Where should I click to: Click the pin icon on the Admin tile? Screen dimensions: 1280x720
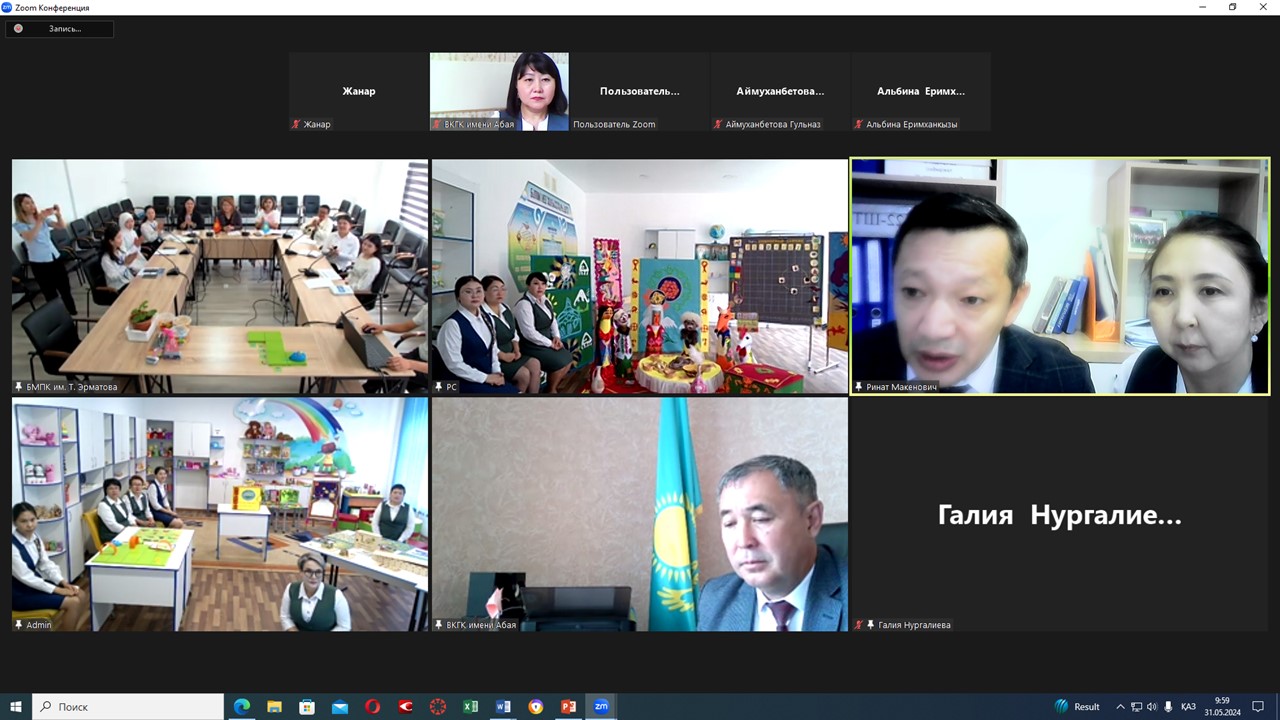pos(19,625)
